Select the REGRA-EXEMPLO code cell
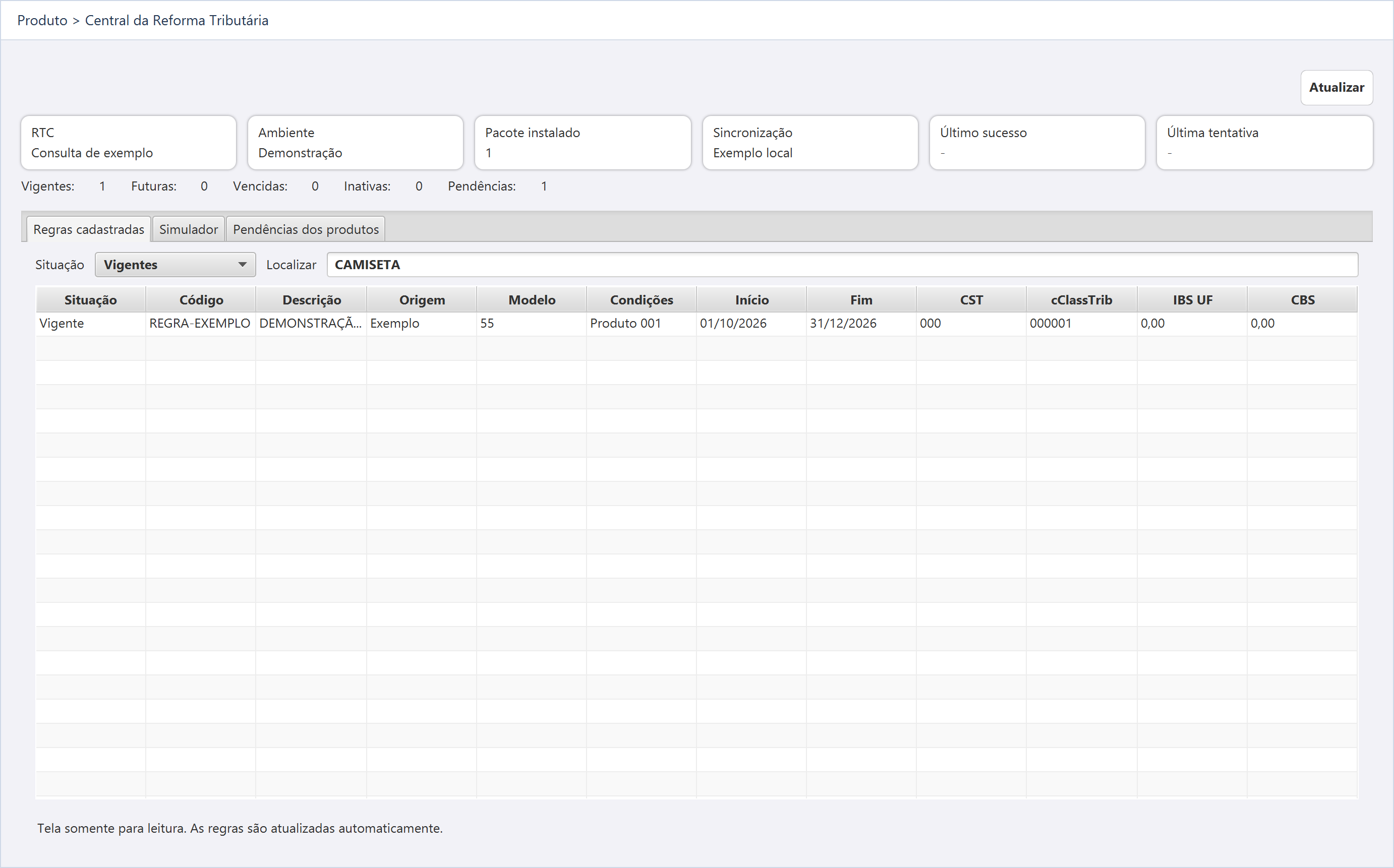The height and width of the screenshot is (868, 1394). (x=200, y=323)
